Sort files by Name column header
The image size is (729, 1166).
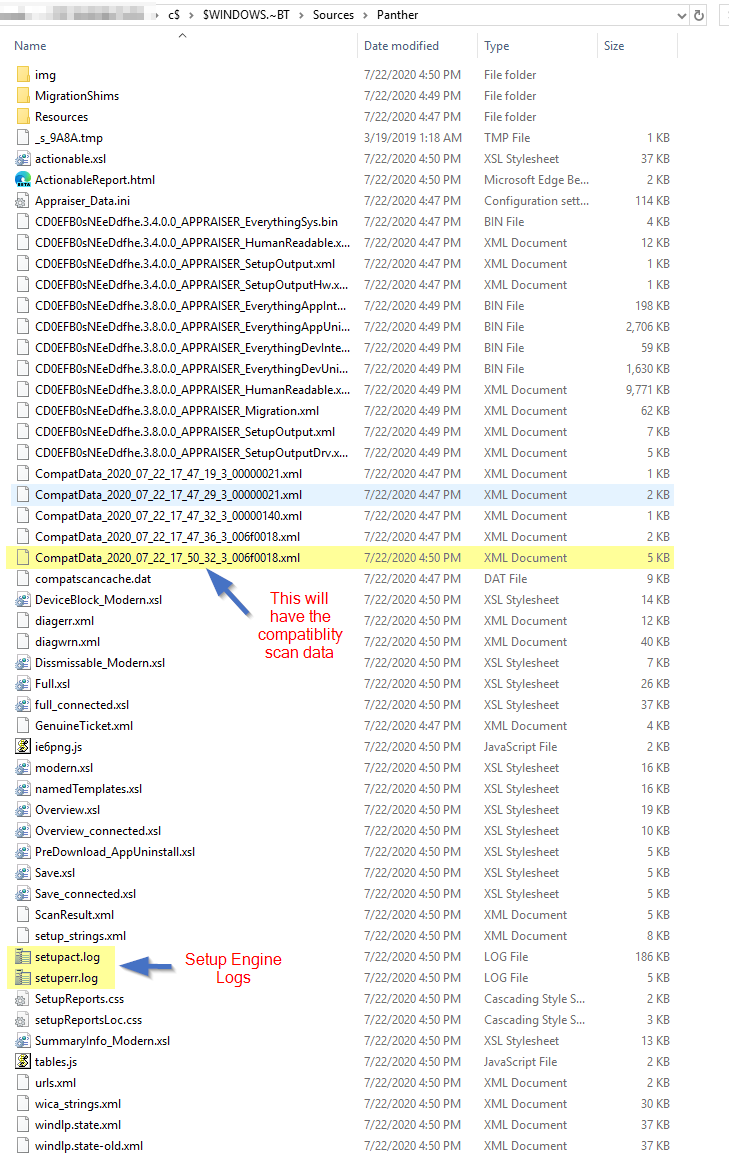(x=30, y=46)
